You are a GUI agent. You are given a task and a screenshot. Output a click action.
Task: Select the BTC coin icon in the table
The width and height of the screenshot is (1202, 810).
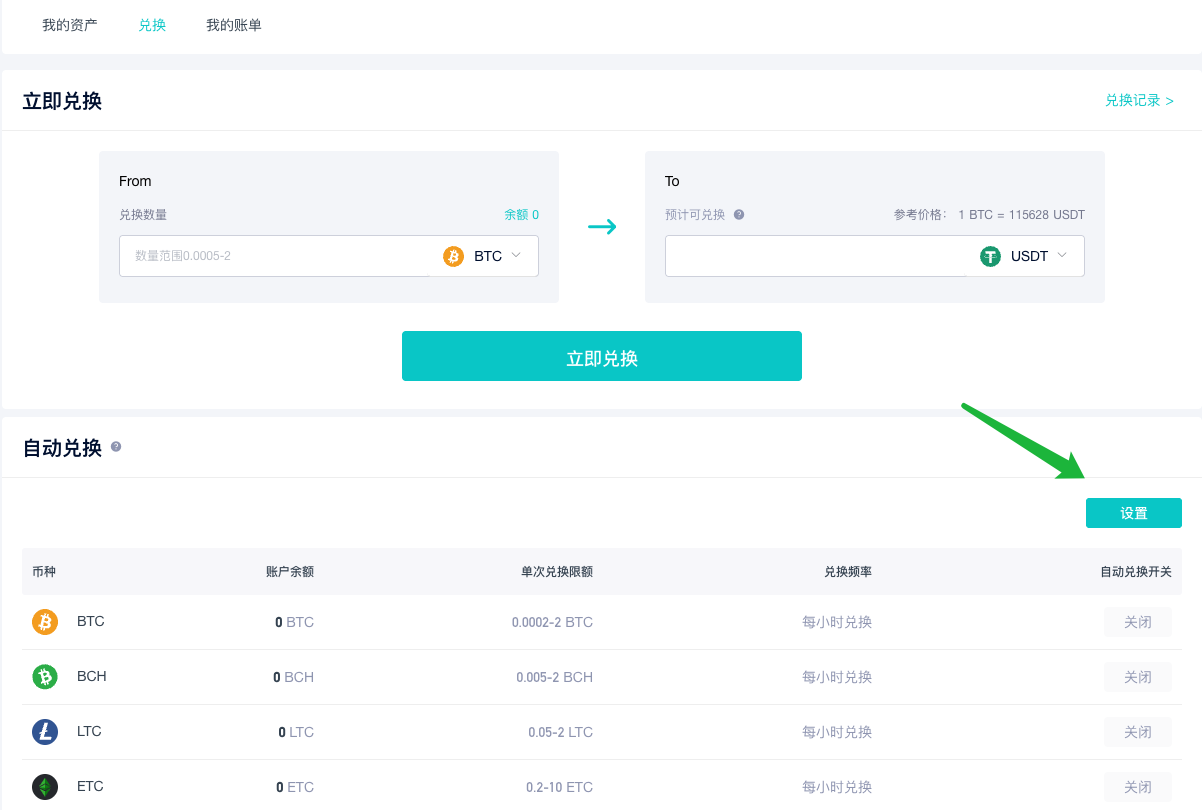(x=44, y=621)
